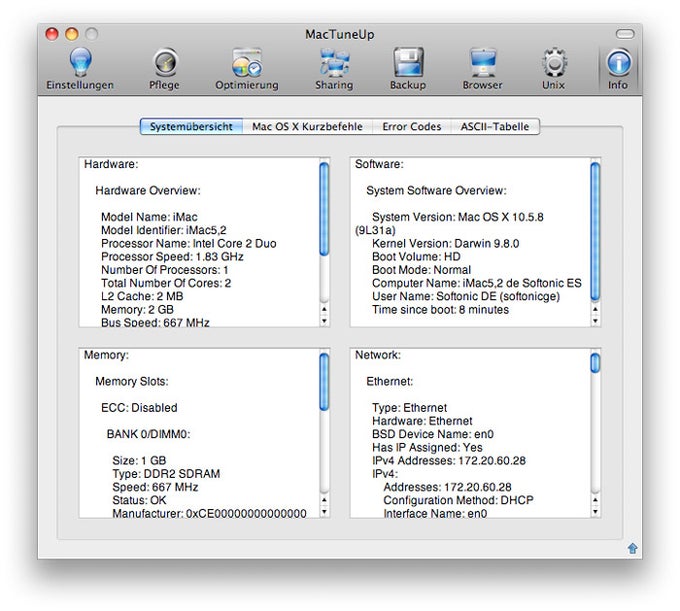Viewport: 680px width, 611px height.
Task: Click 'BSD Device Name: en0' line
Action: [x=433, y=434]
